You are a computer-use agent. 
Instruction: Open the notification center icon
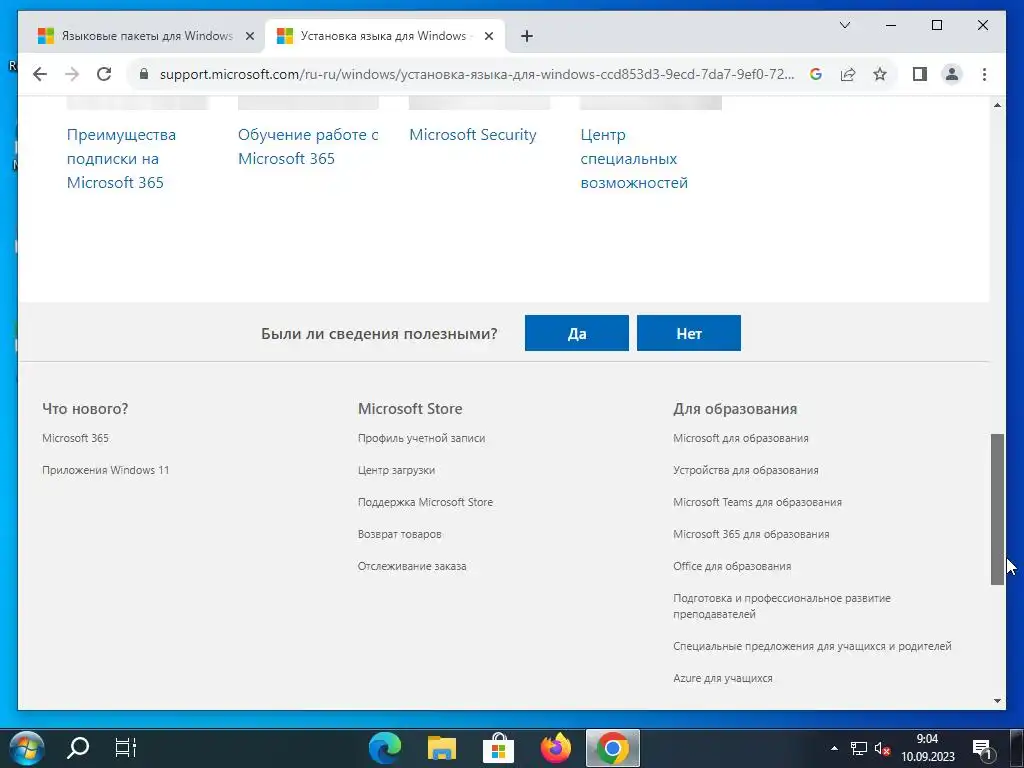(x=983, y=748)
